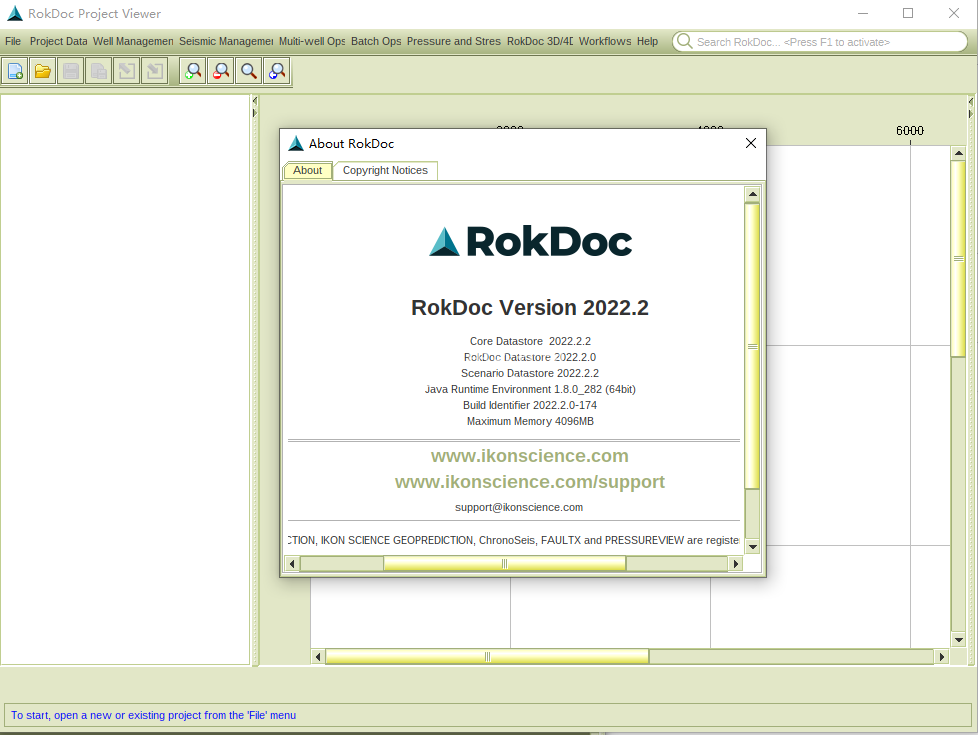Click the RokDoc logo in About dialog title

click(x=296, y=144)
